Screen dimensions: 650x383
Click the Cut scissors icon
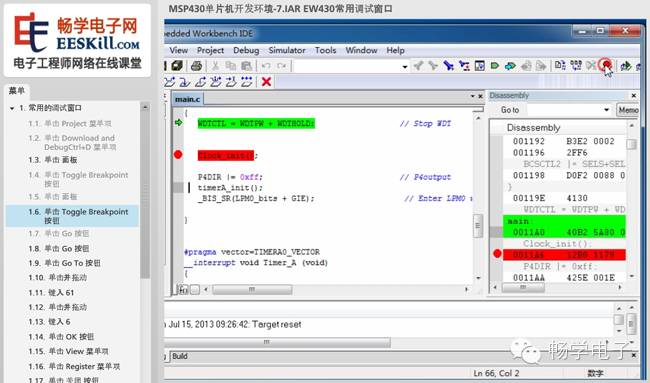click(215, 65)
